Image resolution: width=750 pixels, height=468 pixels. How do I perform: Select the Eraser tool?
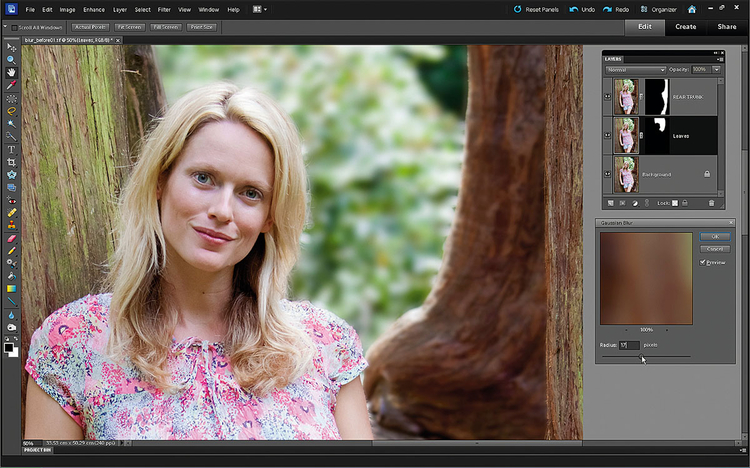(11, 238)
